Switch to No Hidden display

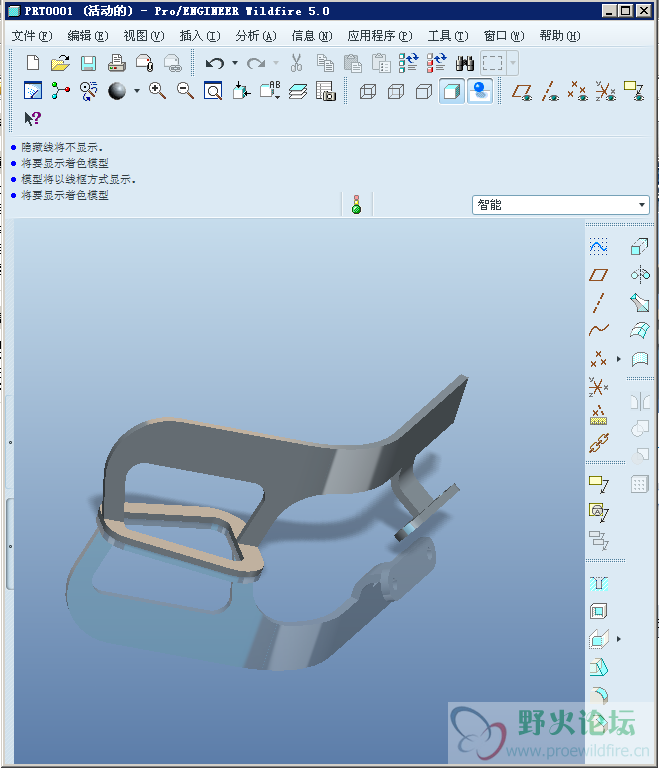pyautogui.click(x=424, y=91)
